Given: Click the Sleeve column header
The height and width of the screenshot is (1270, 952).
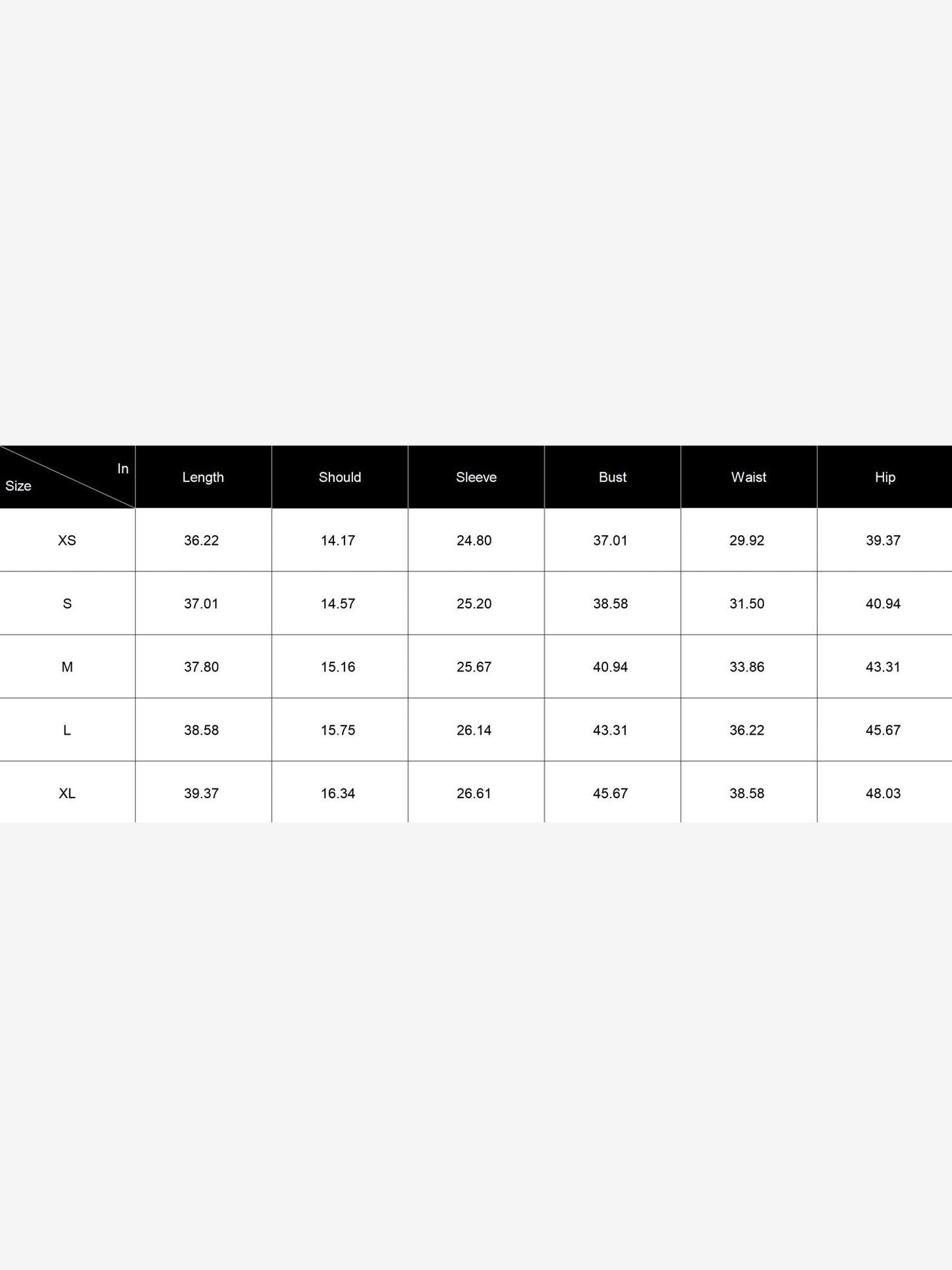Looking at the screenshot, I should (476, 477).
